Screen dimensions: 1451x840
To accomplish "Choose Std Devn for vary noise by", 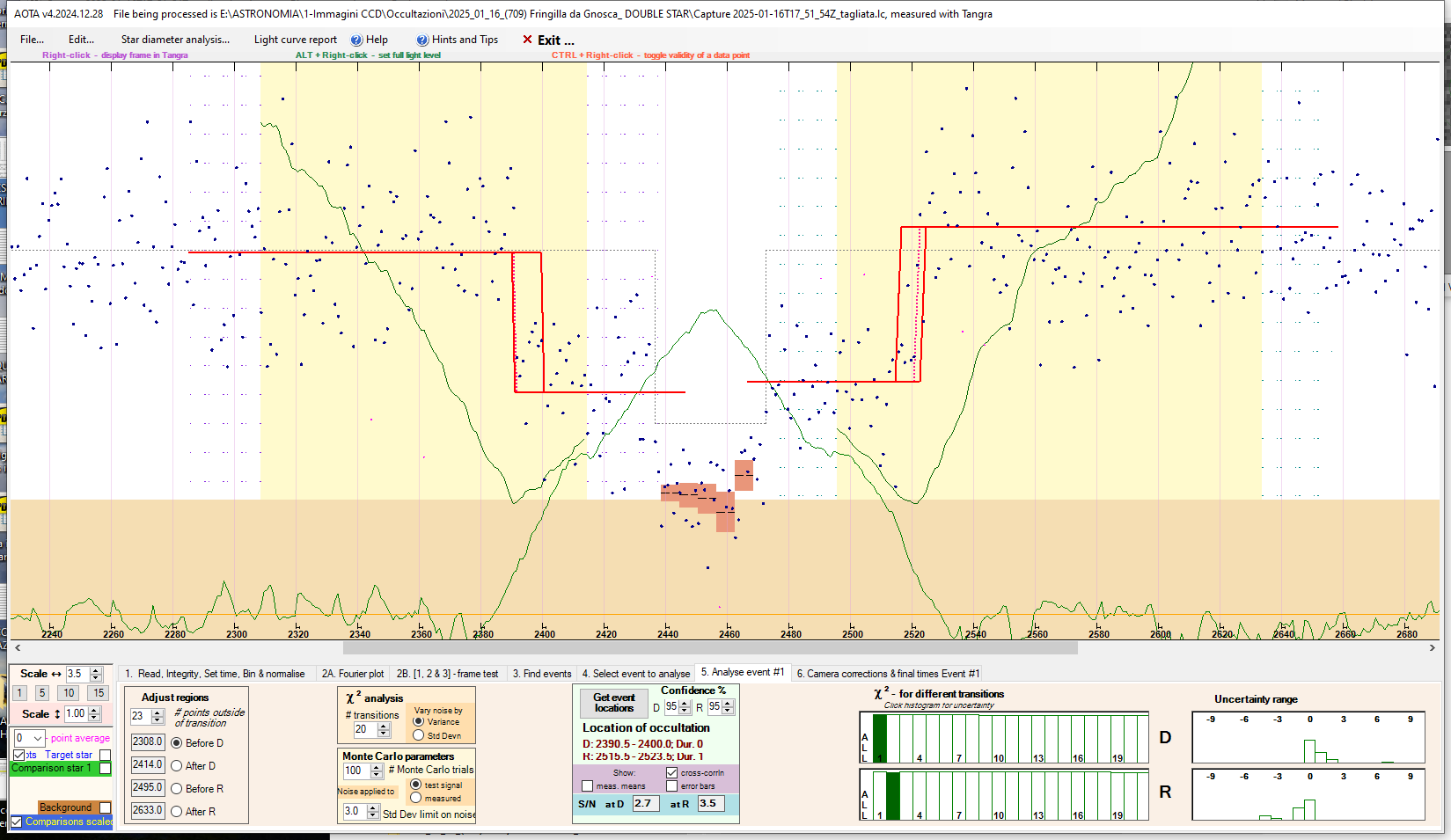I will point(419,735).
